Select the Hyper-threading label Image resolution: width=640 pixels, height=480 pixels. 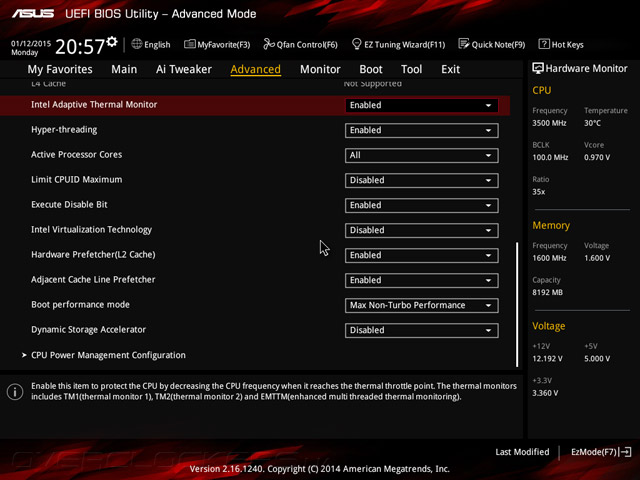(64, 130)
